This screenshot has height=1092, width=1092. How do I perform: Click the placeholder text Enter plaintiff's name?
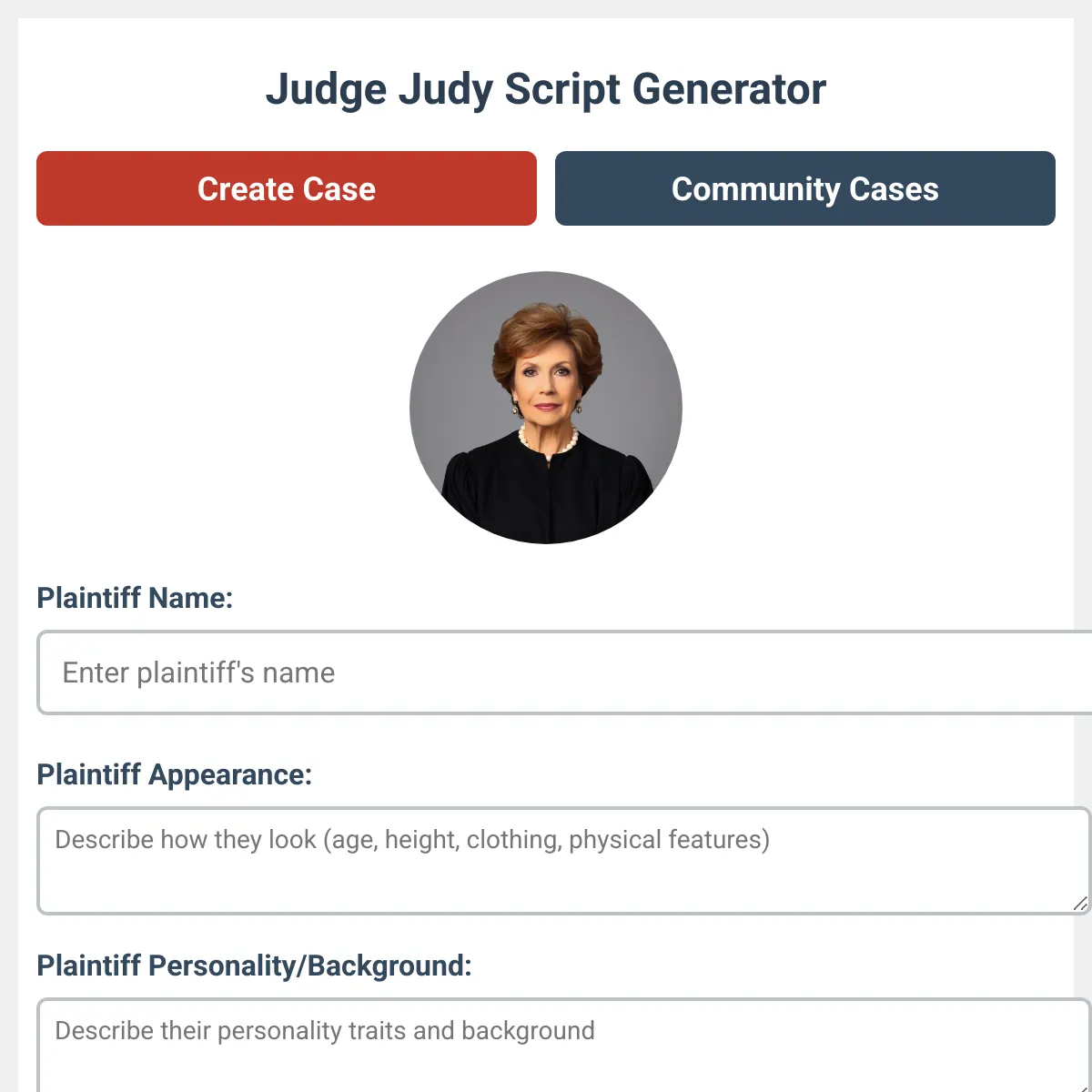197,672
